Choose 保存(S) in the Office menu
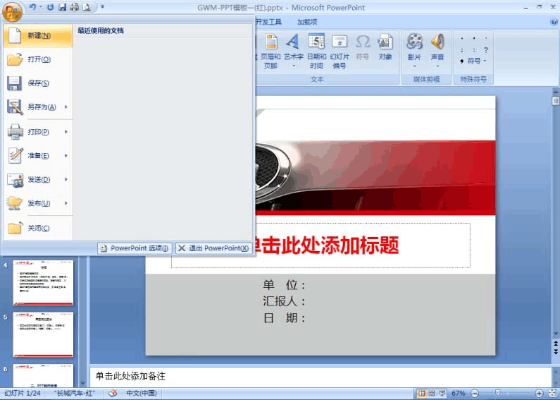This screenshot has width=560, height=400. (x=38, y=83)
